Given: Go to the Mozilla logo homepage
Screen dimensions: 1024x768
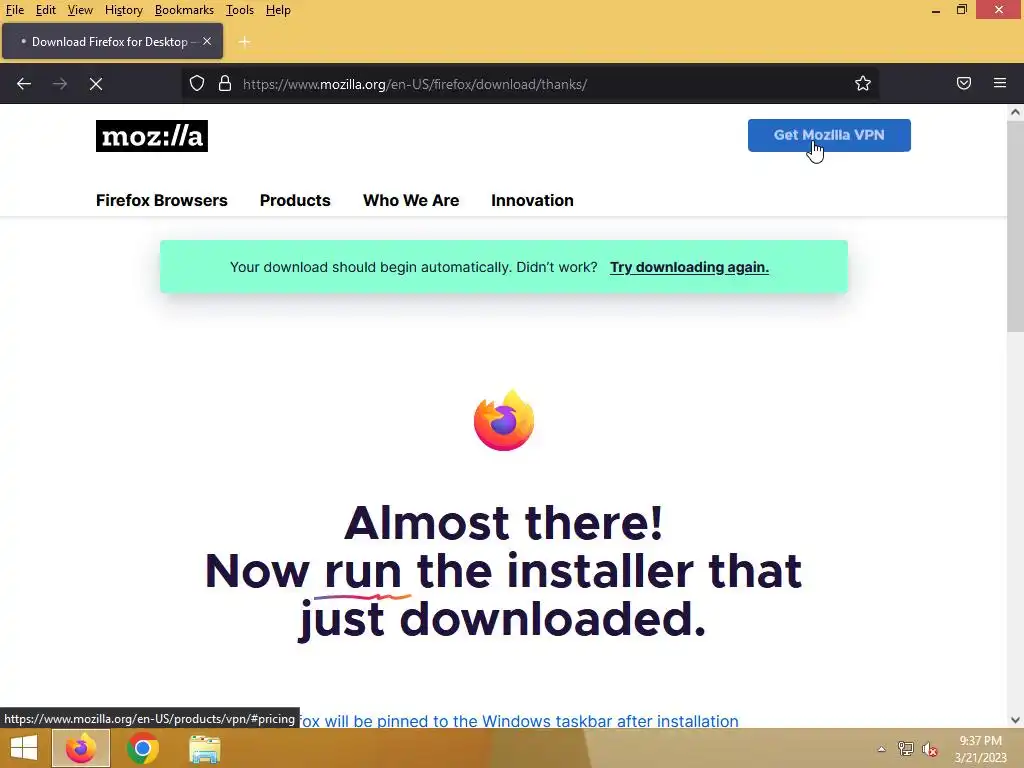Looking at the screenshot, I should pyautogui.click(x=152, y=136).
